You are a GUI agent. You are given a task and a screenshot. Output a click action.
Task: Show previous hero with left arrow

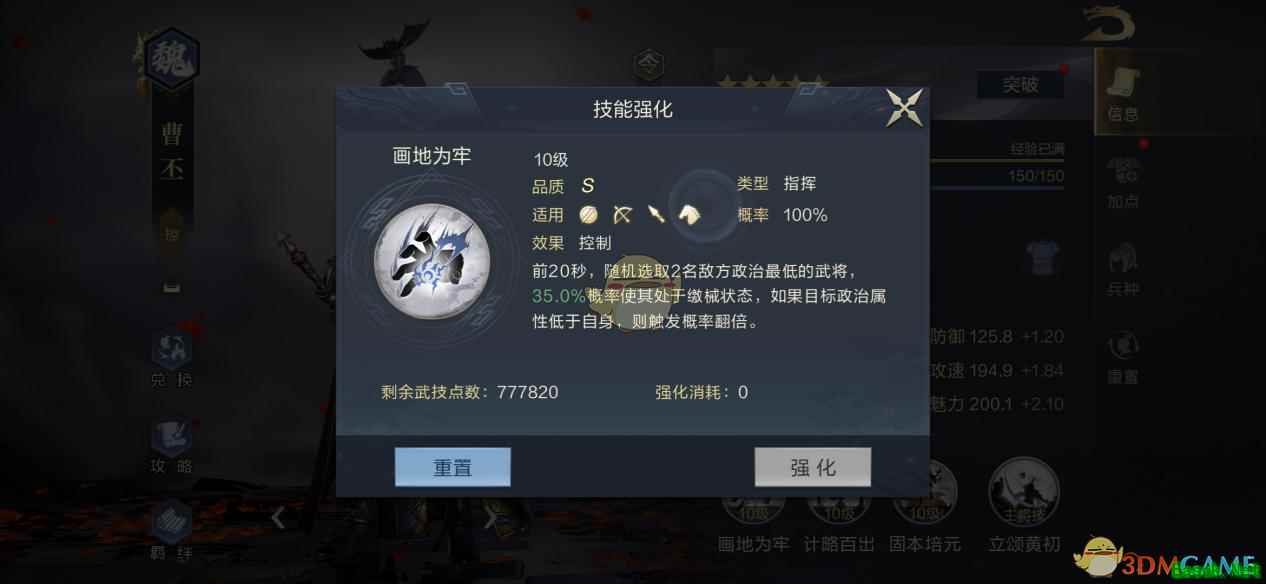coord(279,517)
